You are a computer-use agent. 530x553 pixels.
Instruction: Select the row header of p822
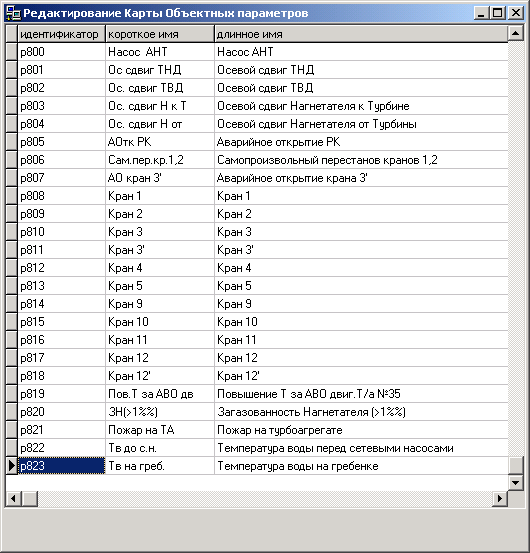click(12, 448)
